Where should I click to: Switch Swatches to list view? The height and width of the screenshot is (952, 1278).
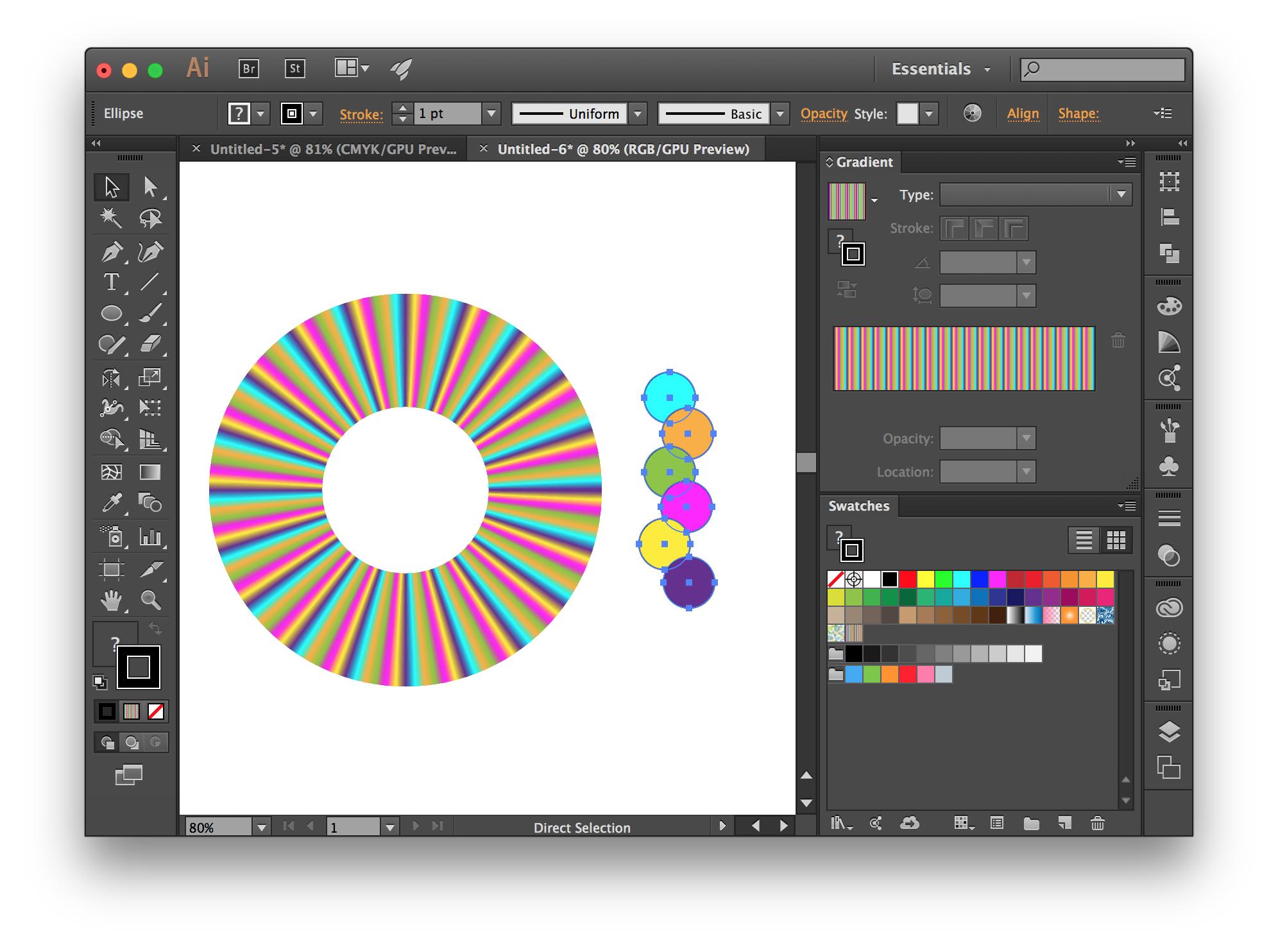click(x=1084, y=541)
